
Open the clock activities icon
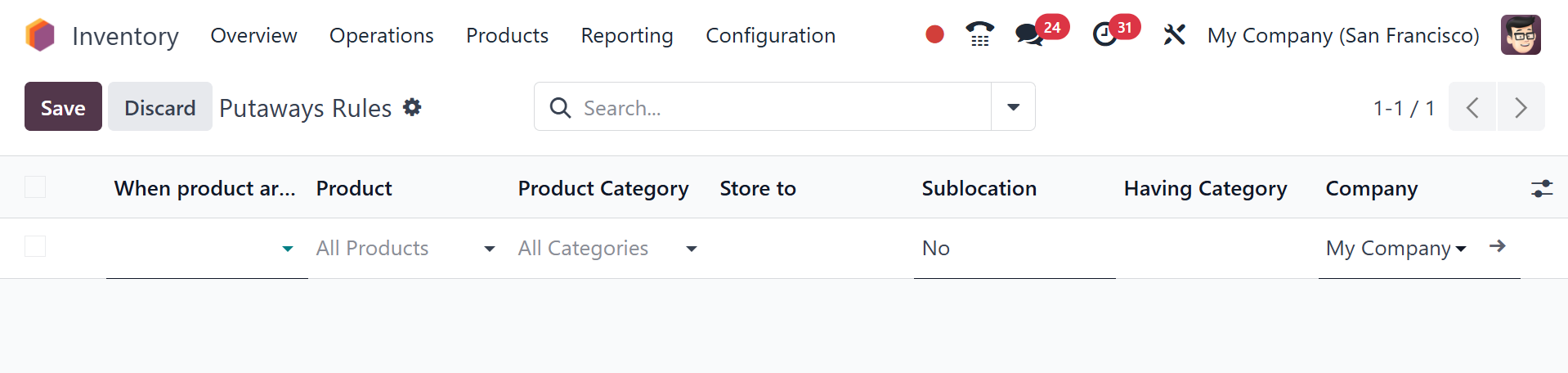[x=1104, y=34]
